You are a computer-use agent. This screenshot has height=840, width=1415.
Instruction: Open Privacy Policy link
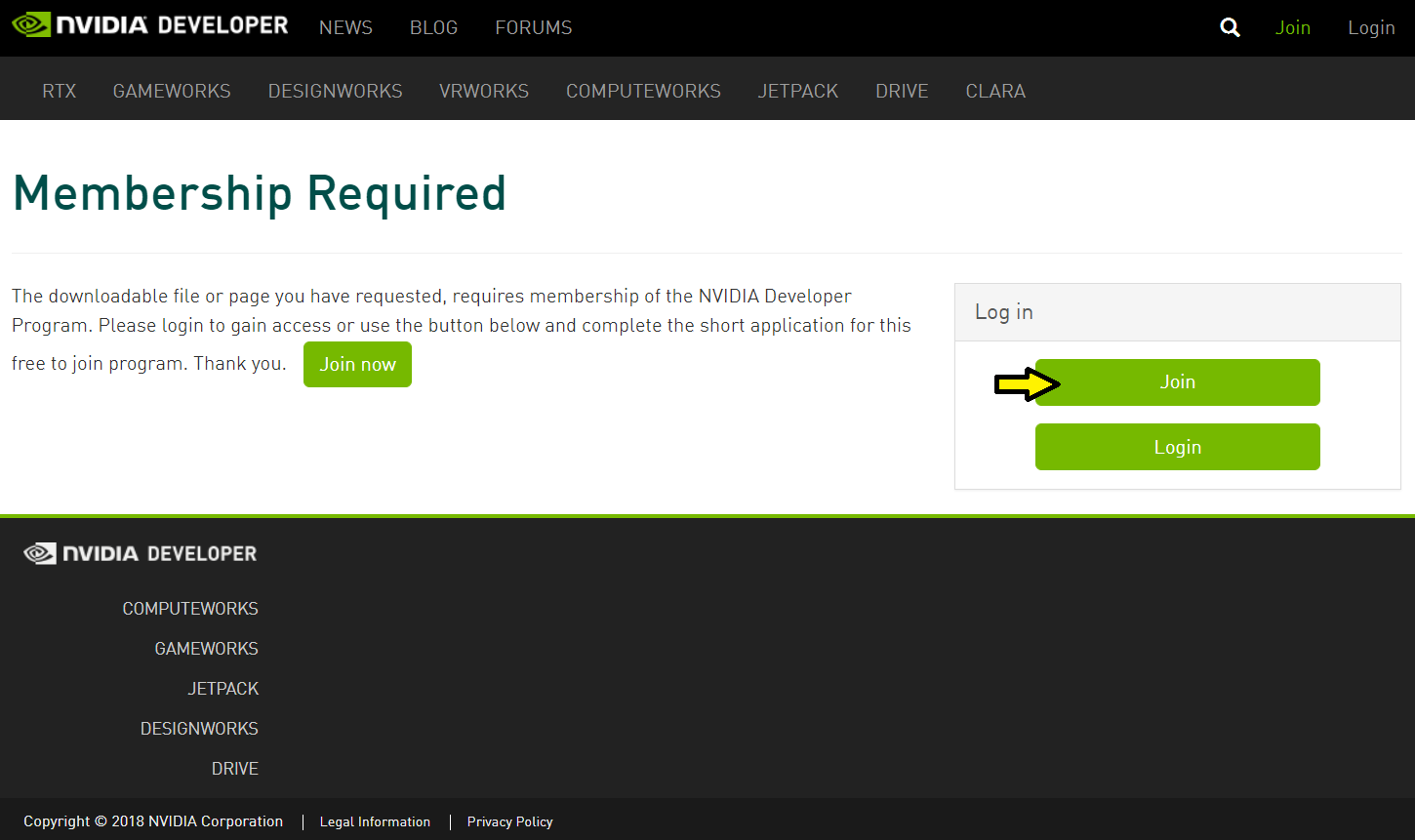click(x=509, y=821)
